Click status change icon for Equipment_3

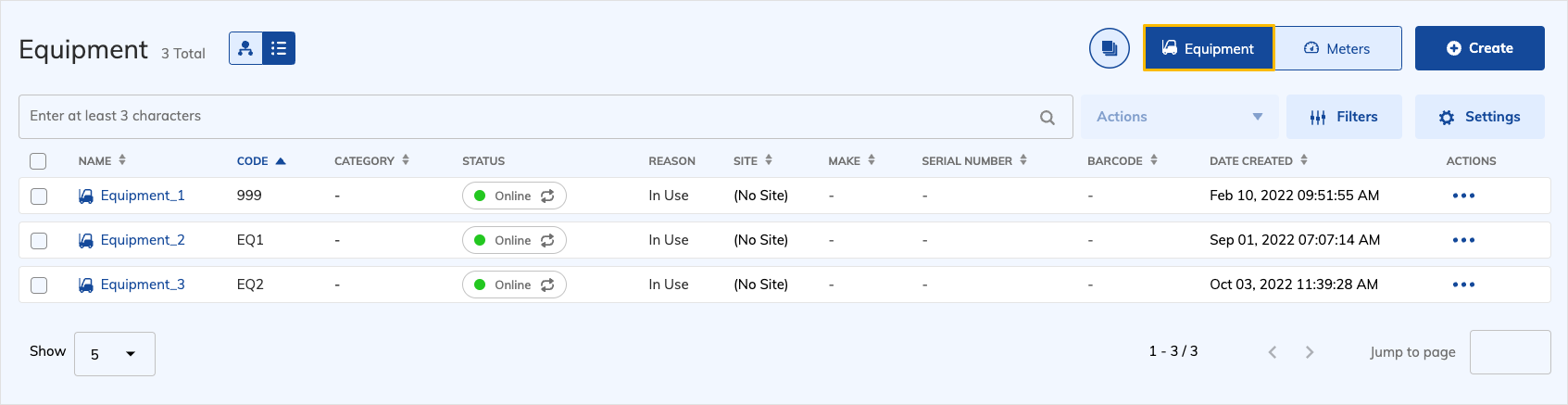point(547,285)
